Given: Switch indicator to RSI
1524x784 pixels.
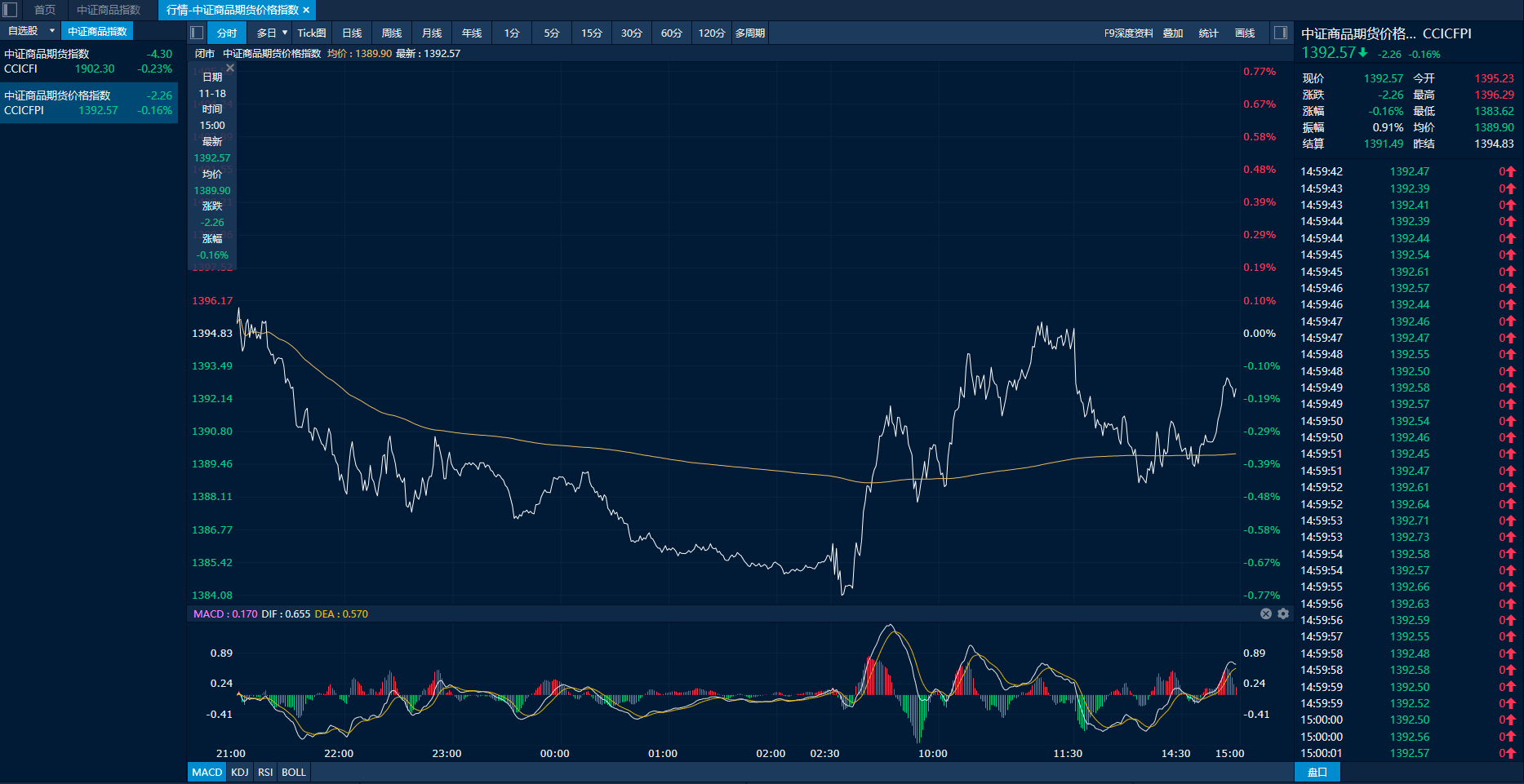Looking at the screenshot, I should [x=265, y=772].
